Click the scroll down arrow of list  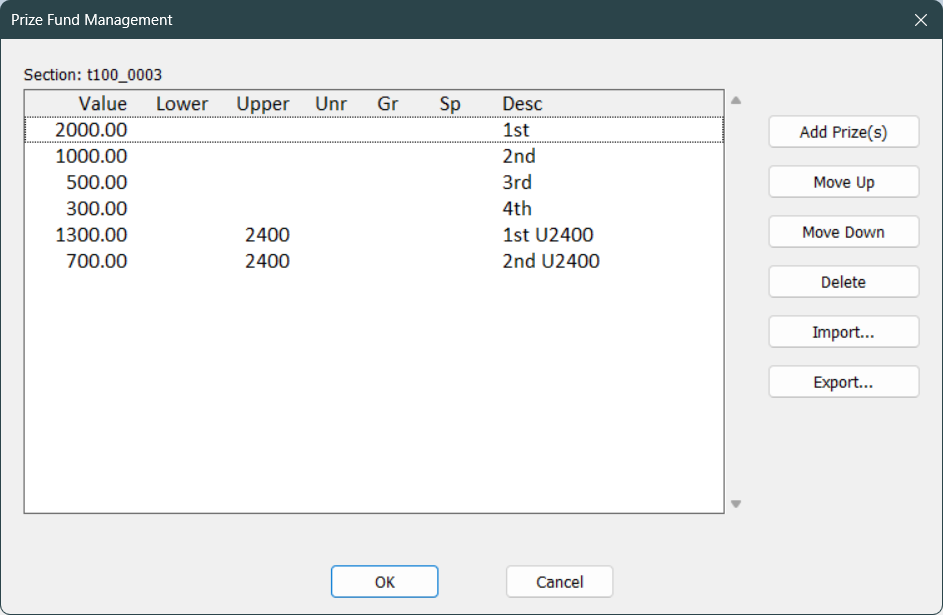pos(736,504)
